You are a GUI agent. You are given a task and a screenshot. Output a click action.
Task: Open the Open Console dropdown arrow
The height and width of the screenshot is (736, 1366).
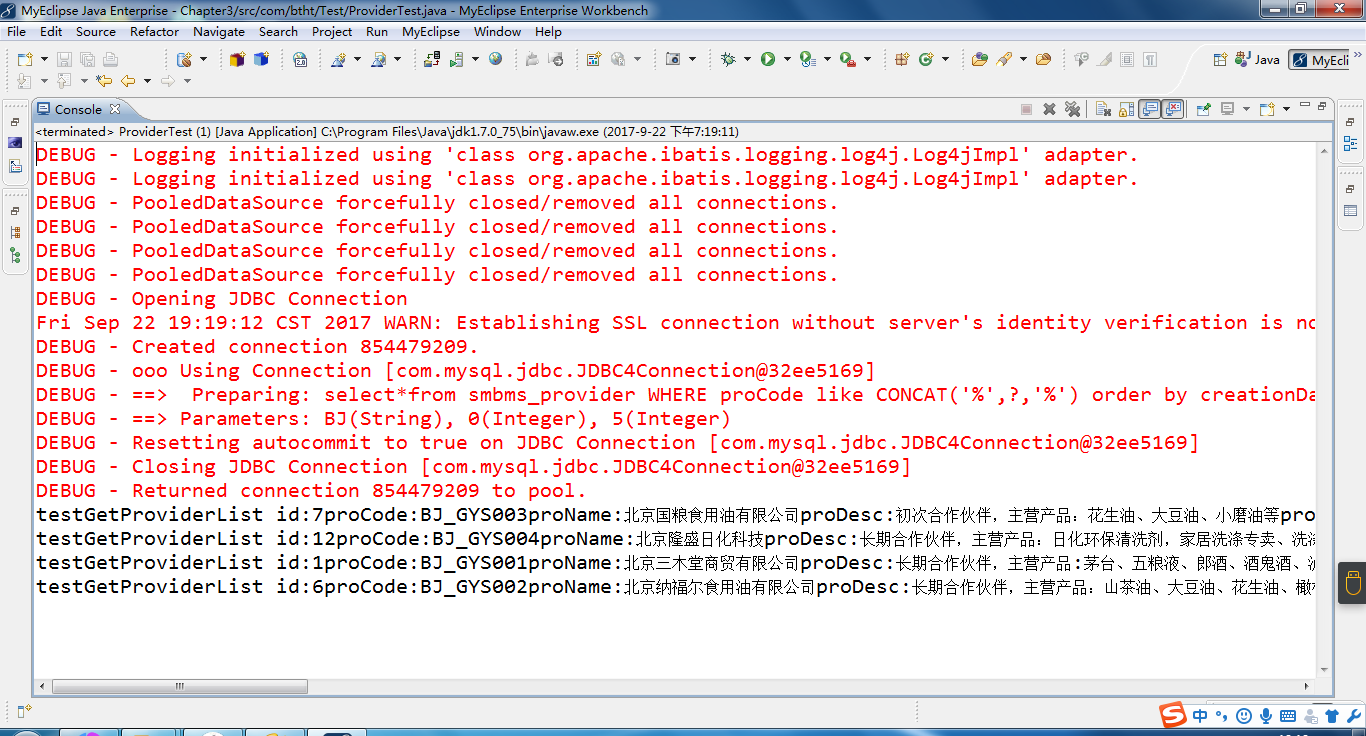tap(1286, 109)
